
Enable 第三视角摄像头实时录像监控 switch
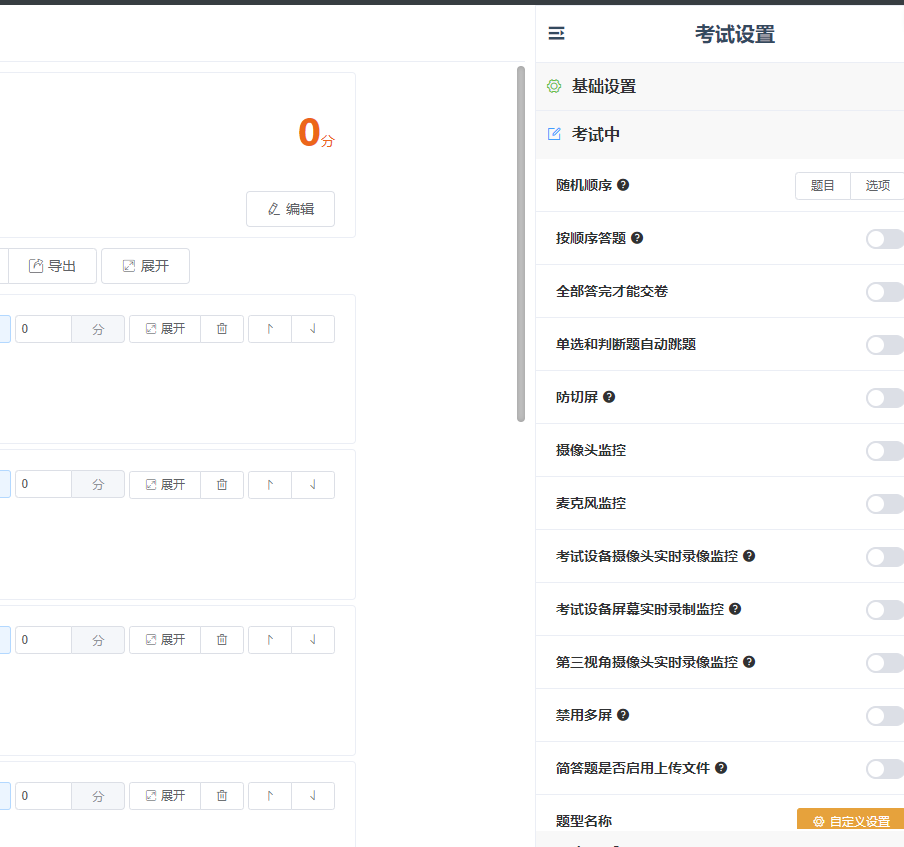885,663
